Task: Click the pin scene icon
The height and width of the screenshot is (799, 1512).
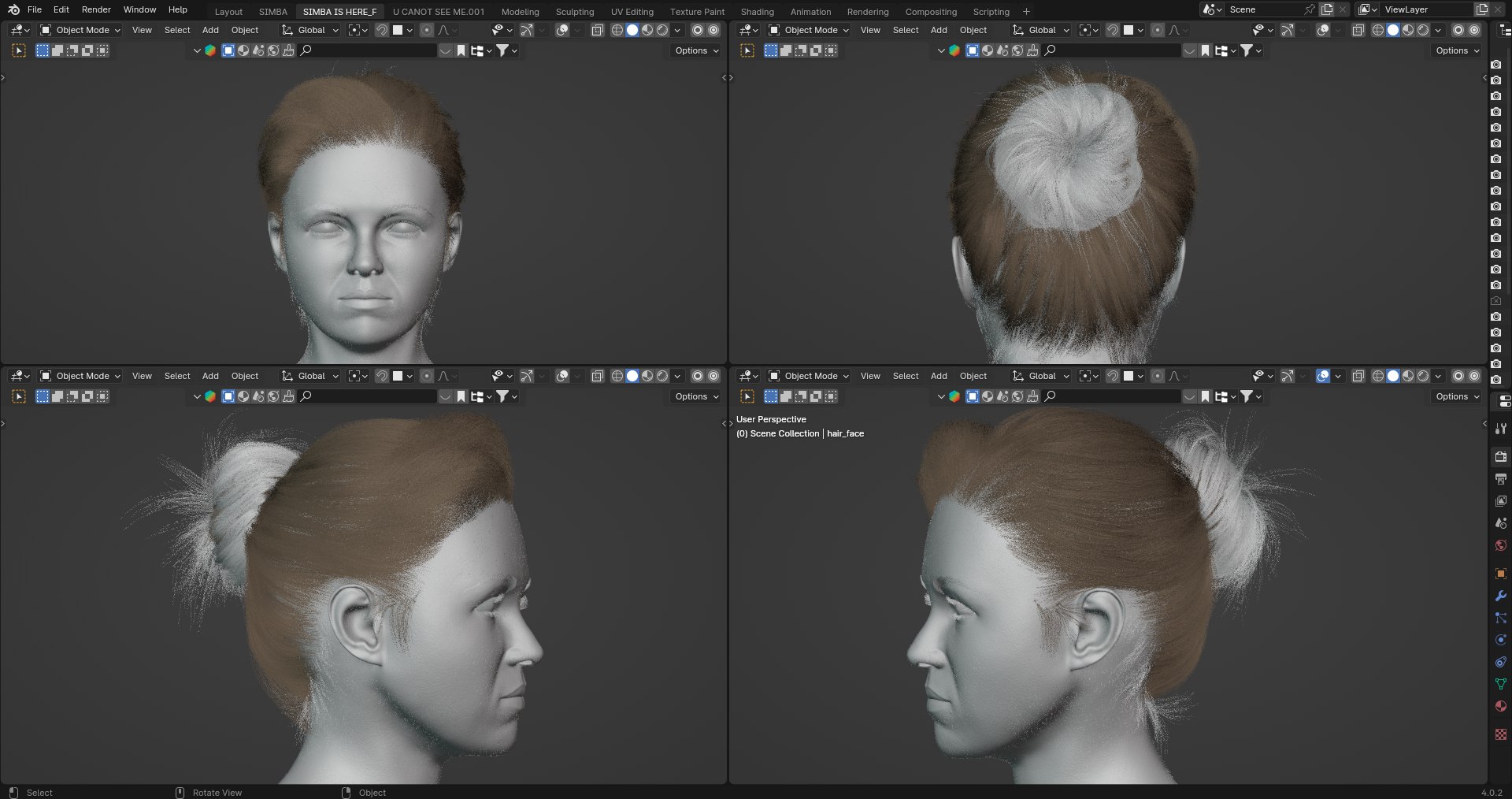Action: (x=1309, y=9)
